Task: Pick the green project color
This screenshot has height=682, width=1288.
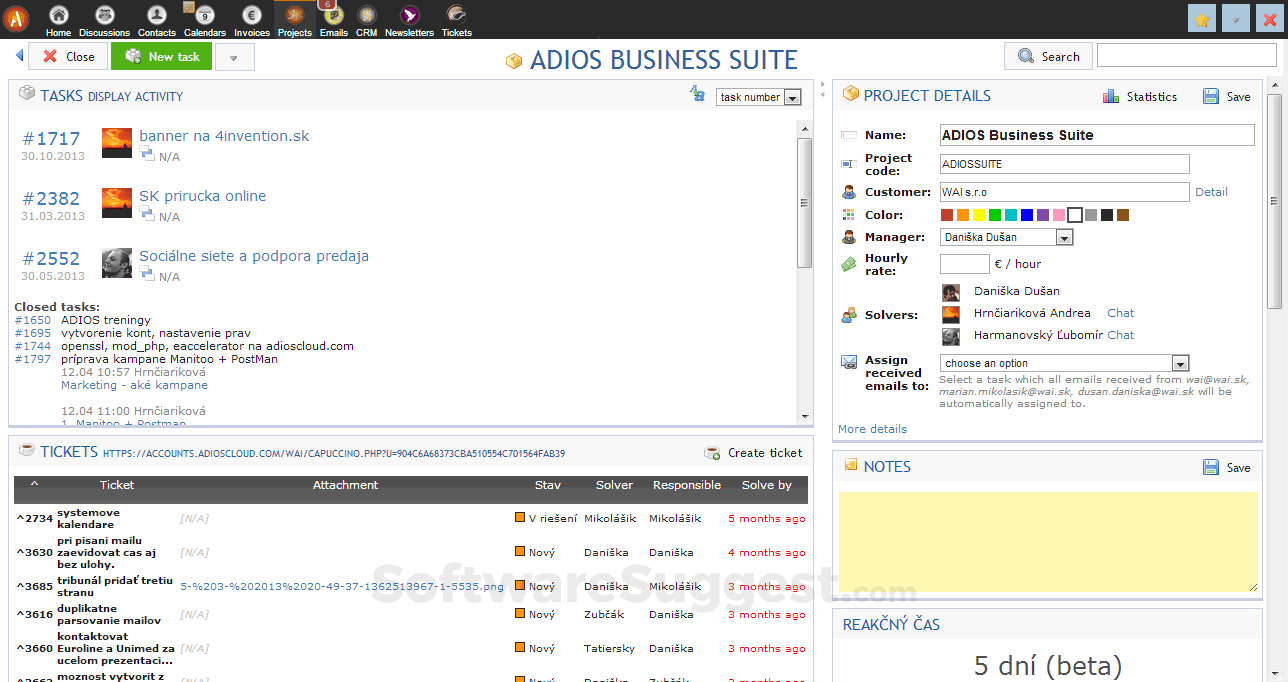Action: click(995, 215)
